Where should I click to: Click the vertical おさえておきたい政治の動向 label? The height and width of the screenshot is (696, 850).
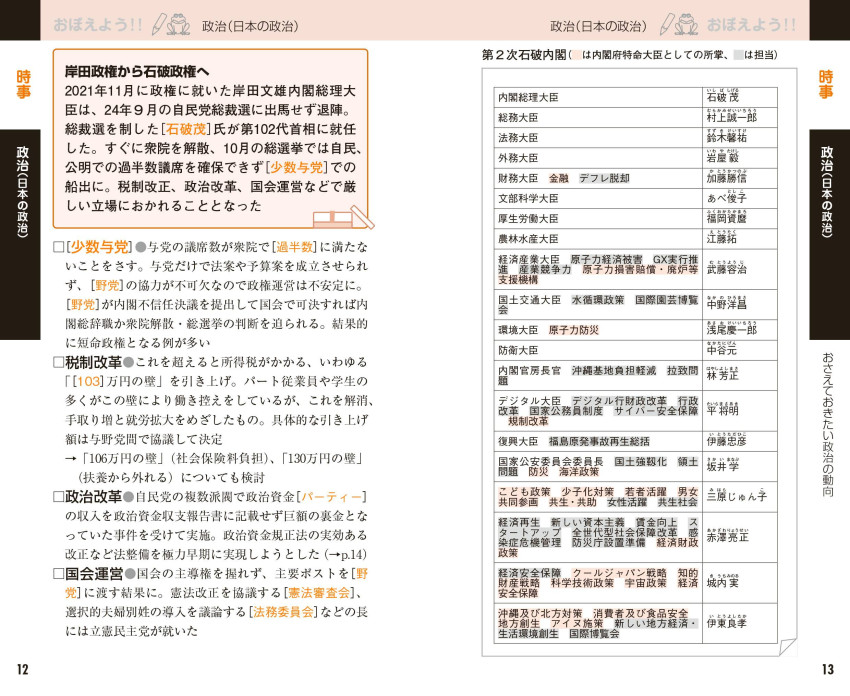[827, 425]
